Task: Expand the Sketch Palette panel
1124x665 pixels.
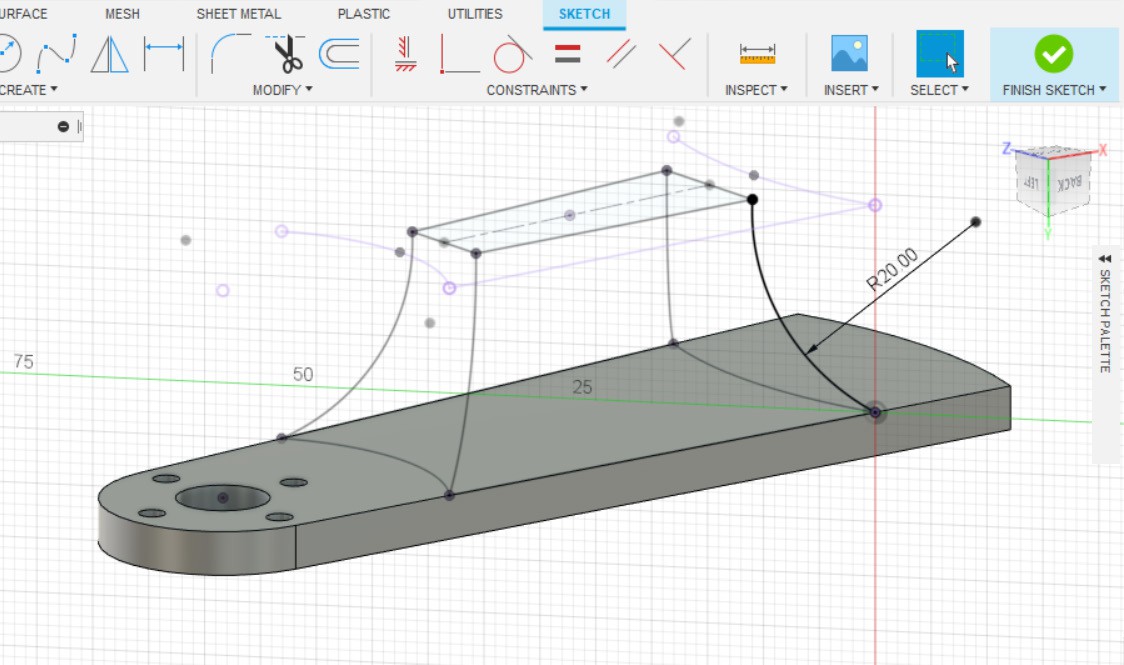Action: pyautogui.click(x=1104, y=257)
